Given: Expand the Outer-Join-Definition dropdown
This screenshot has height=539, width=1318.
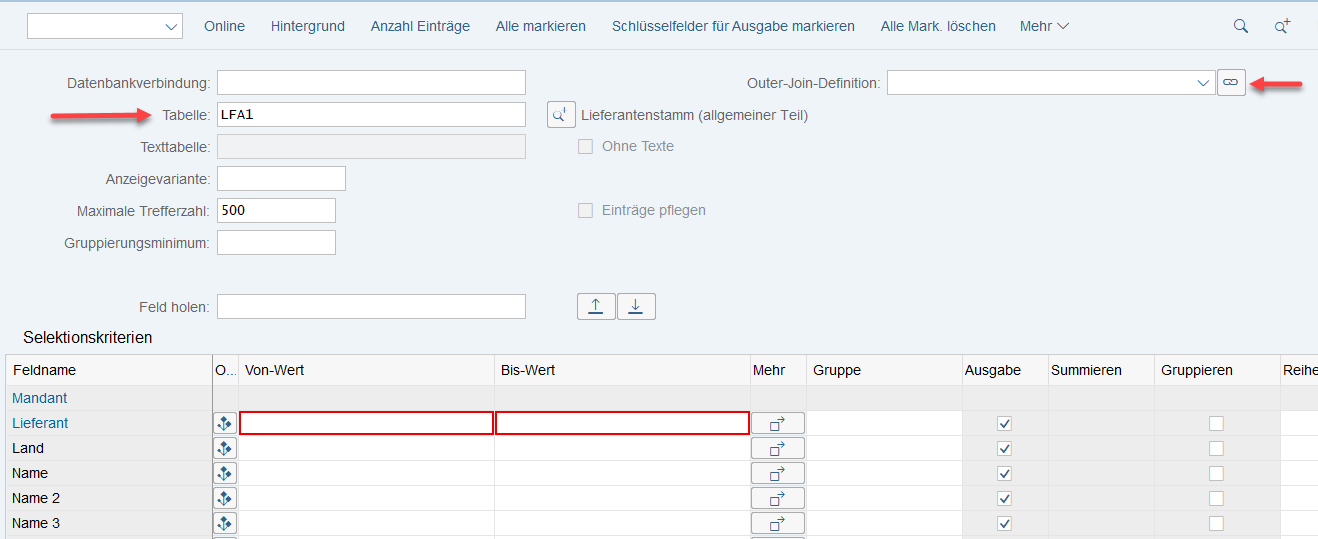Looking at the screenshot, I should 1203,83.
